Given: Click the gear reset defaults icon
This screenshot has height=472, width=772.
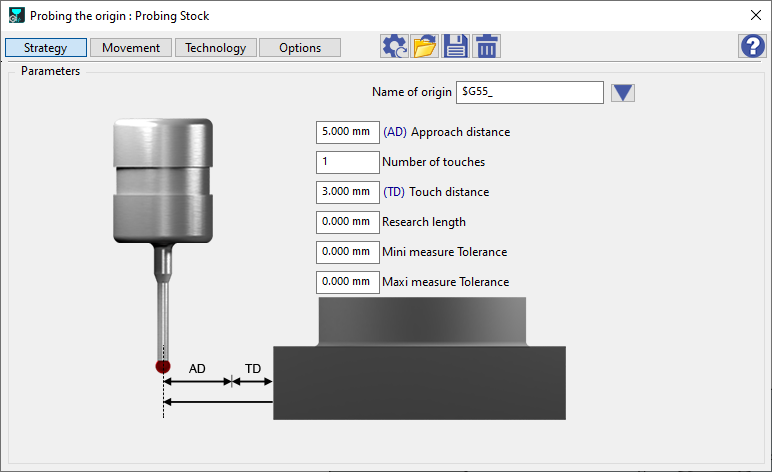Looking at the screenshot, I should point(394,46).
